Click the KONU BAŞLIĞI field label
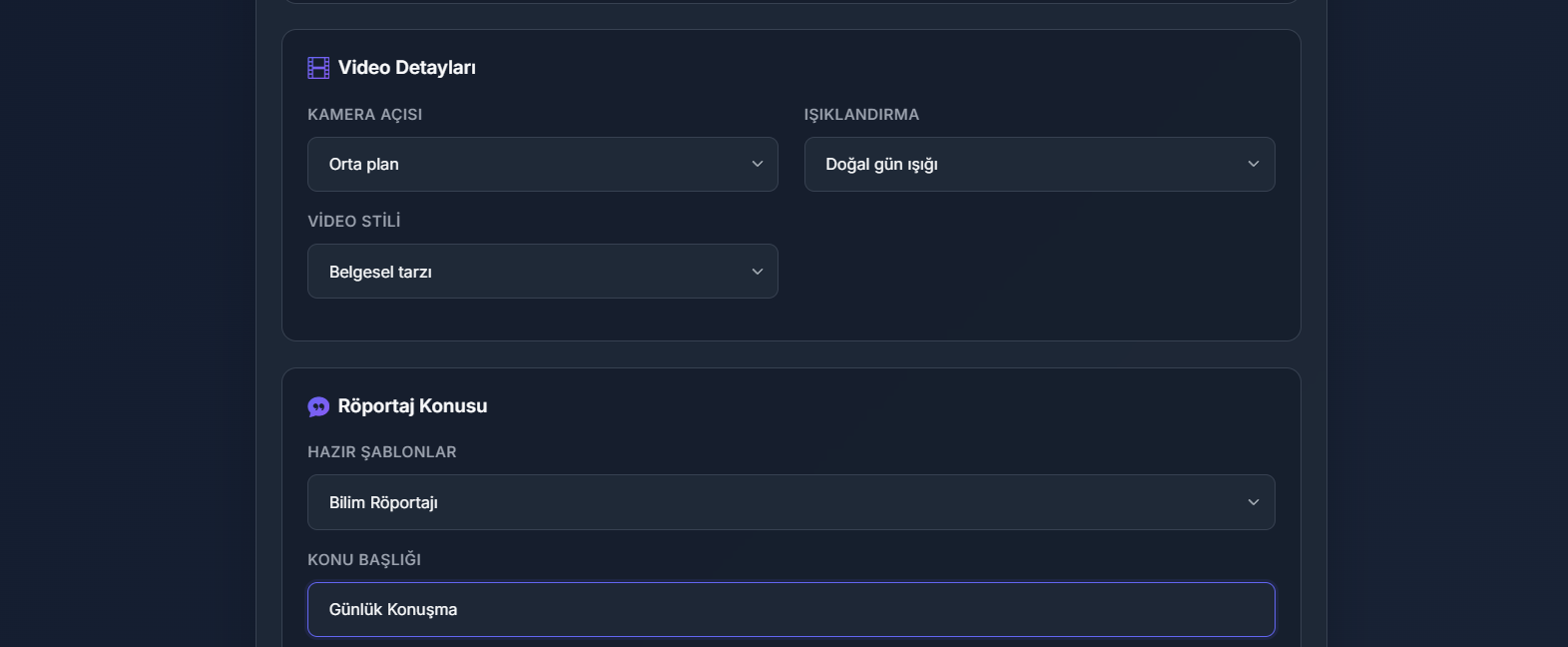 coord(364,560)
